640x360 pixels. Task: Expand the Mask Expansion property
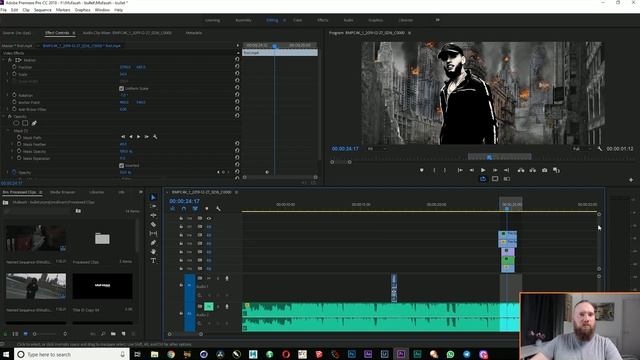[12, 158]
